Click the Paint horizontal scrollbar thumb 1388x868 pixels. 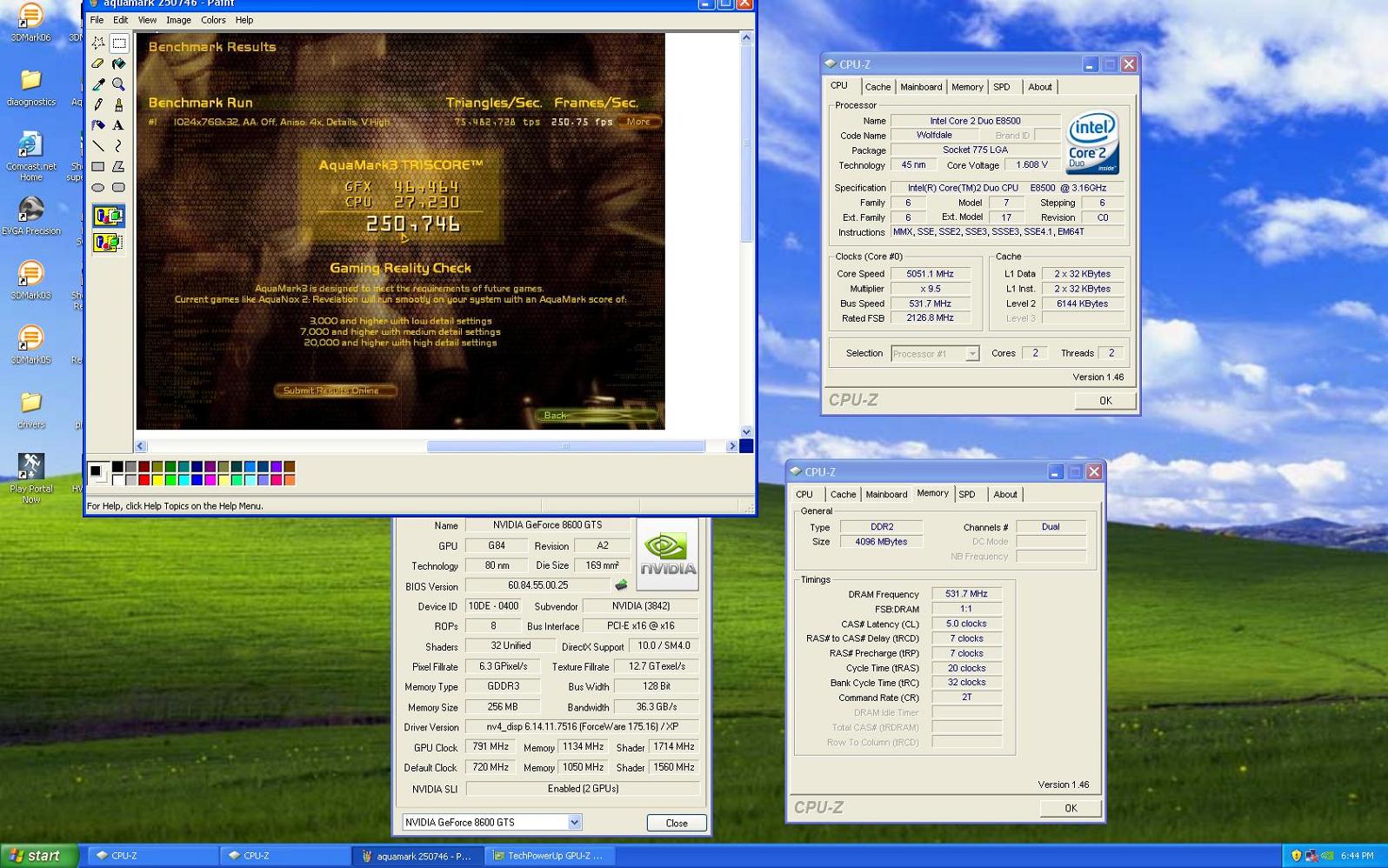coord(565,446)
